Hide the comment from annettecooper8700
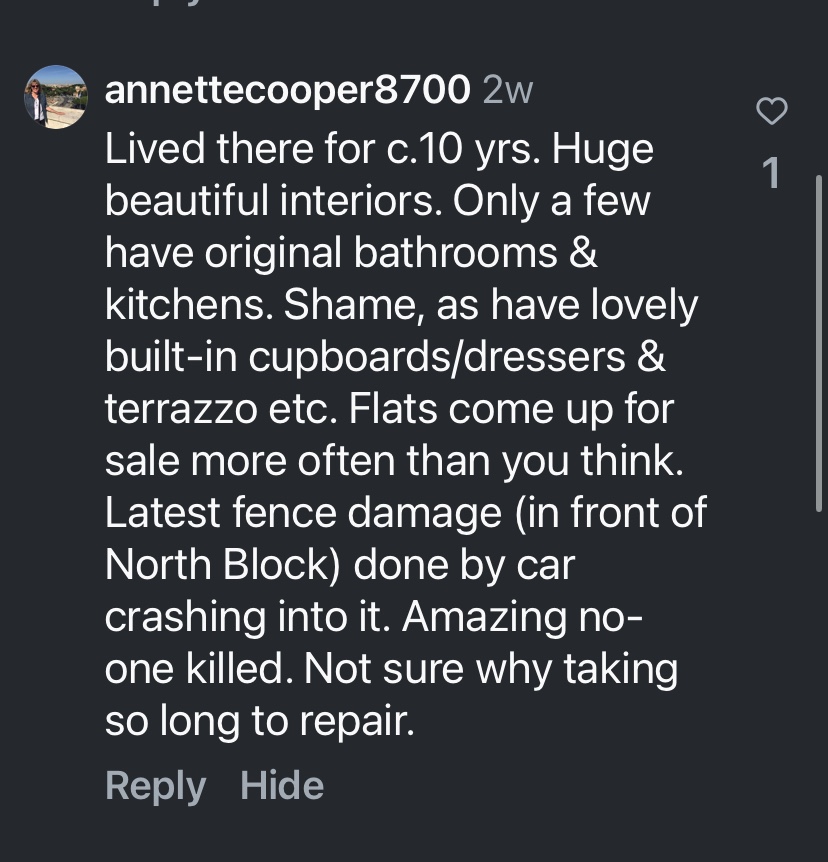Screen dimensions: 828x862 282,785
